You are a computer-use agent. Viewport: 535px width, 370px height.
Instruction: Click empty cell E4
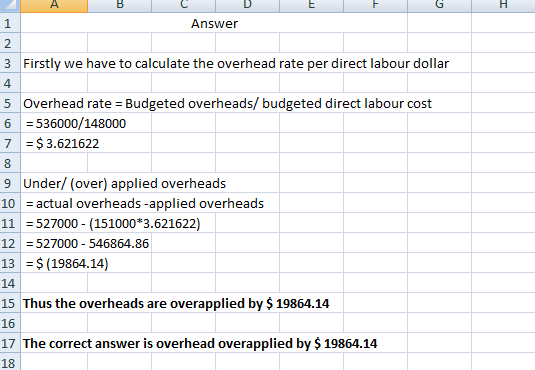point(312,83)
